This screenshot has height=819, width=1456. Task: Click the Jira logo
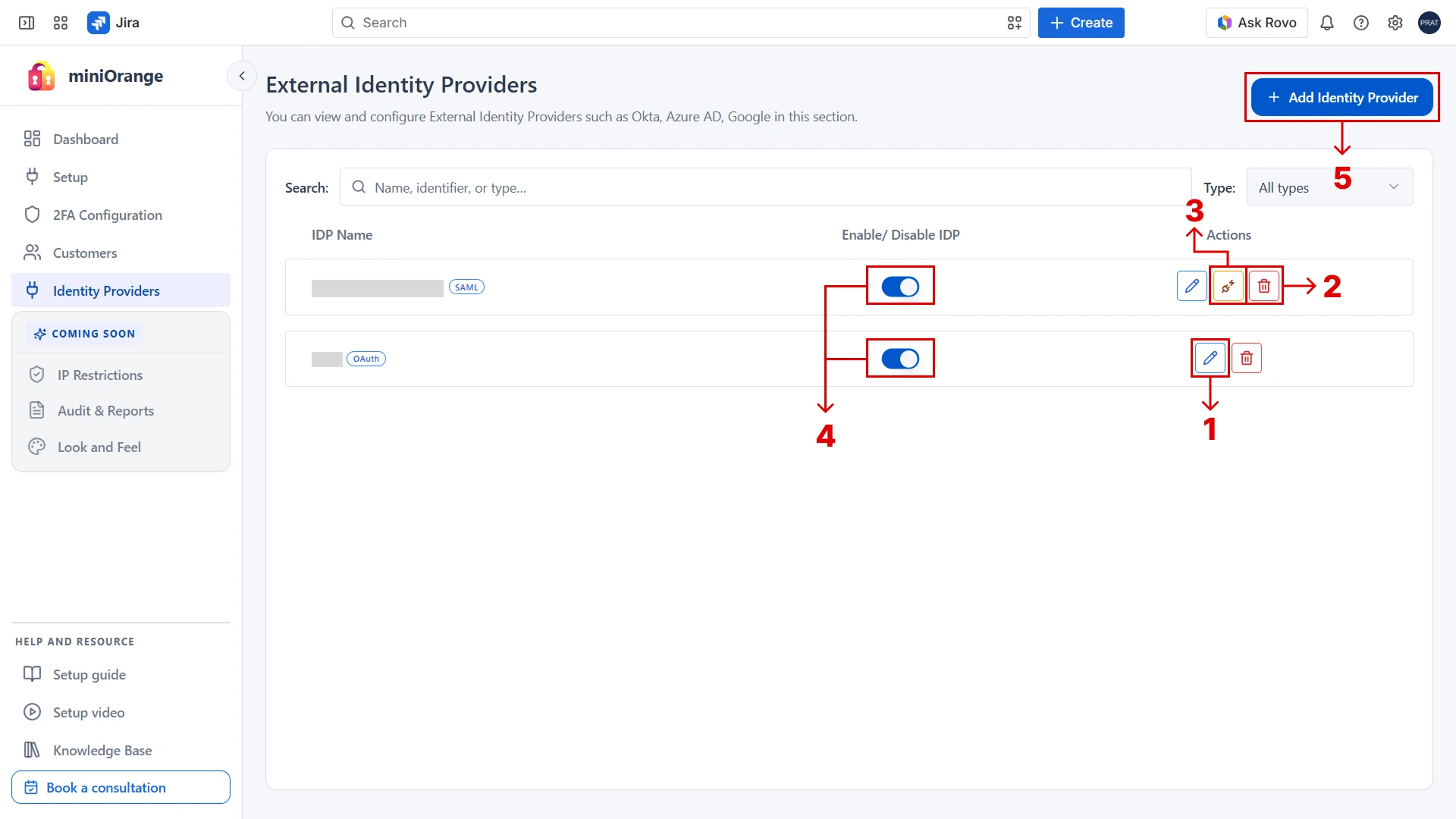point(113,23)
